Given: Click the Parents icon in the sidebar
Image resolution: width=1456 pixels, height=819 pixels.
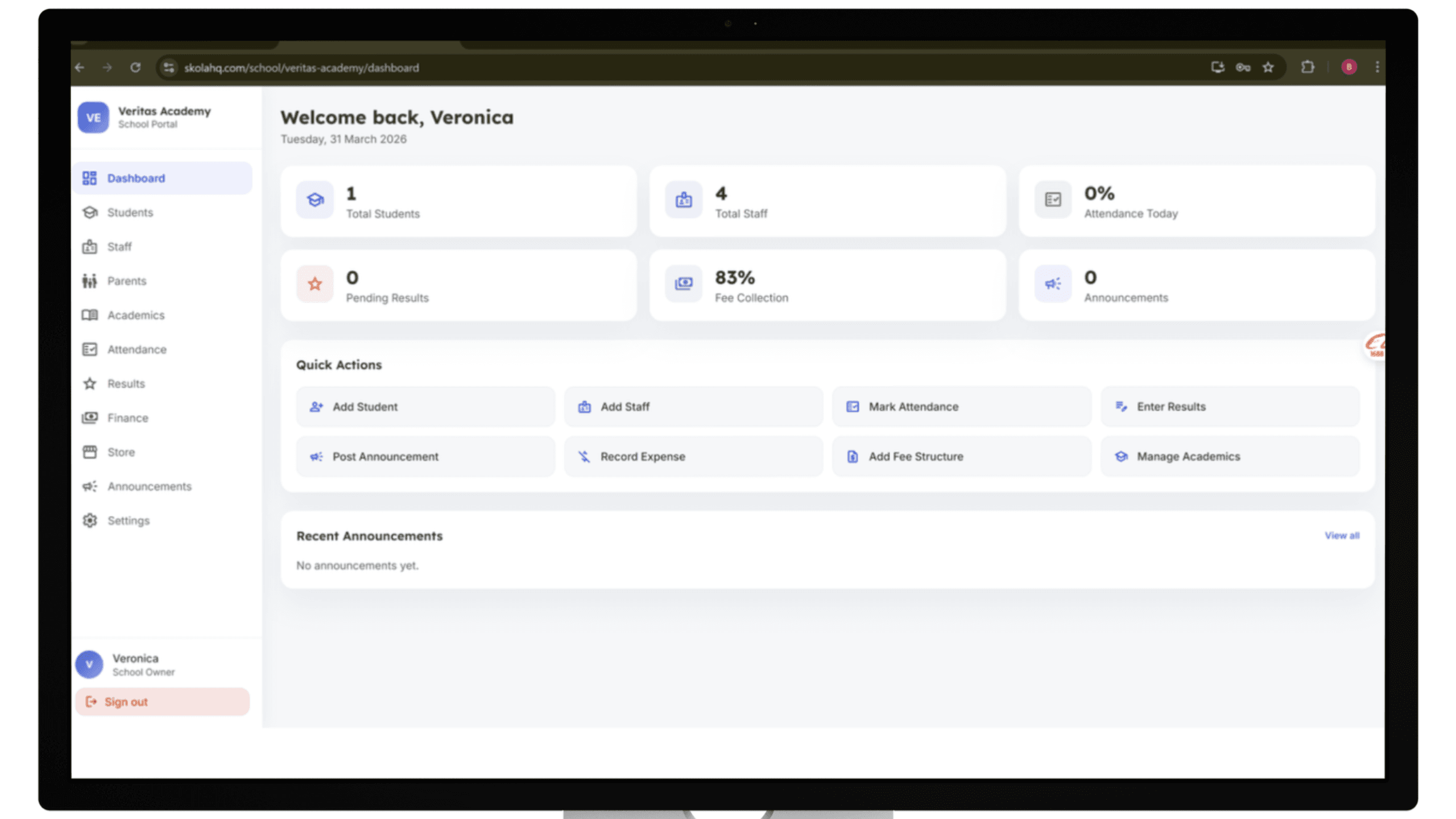Looking at the screenshot, I should (x=89, y=281).
